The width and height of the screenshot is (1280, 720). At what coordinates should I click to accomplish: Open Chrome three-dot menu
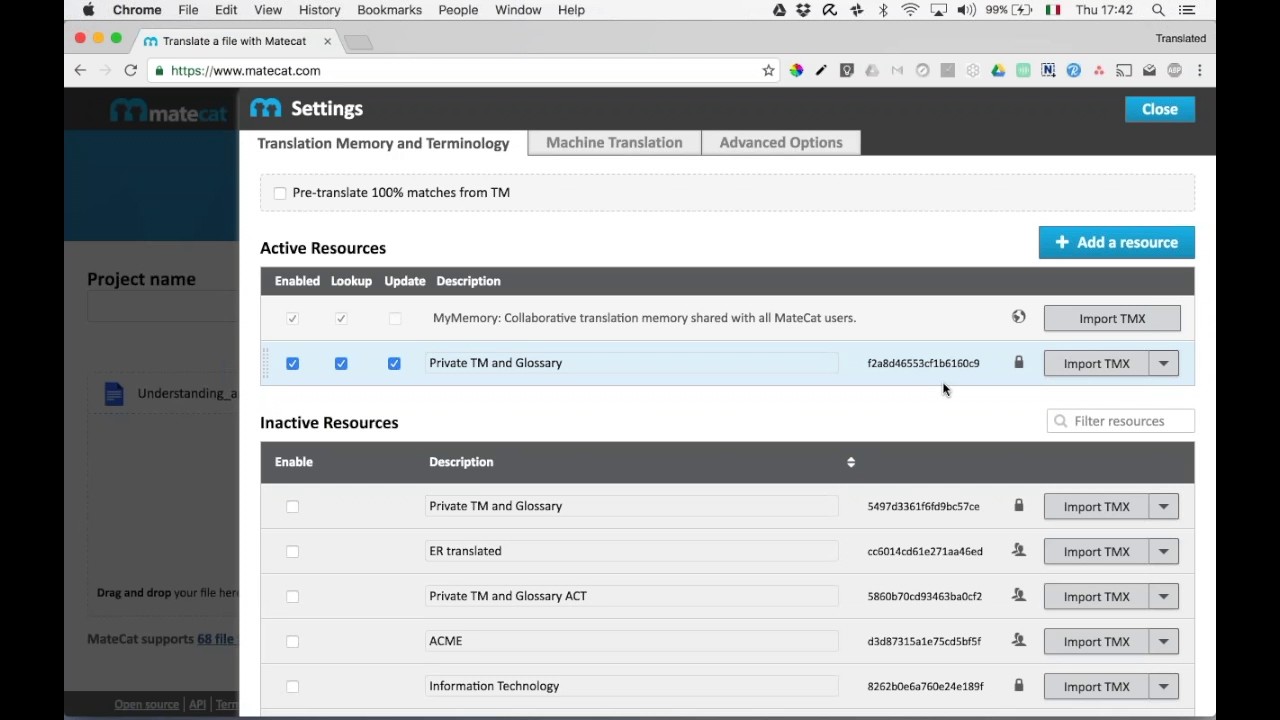tap(1200, 71)
